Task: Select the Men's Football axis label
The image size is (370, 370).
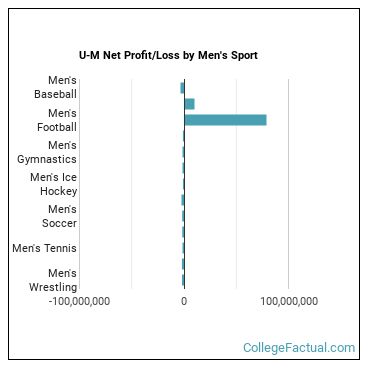Action: coord(57,120)
